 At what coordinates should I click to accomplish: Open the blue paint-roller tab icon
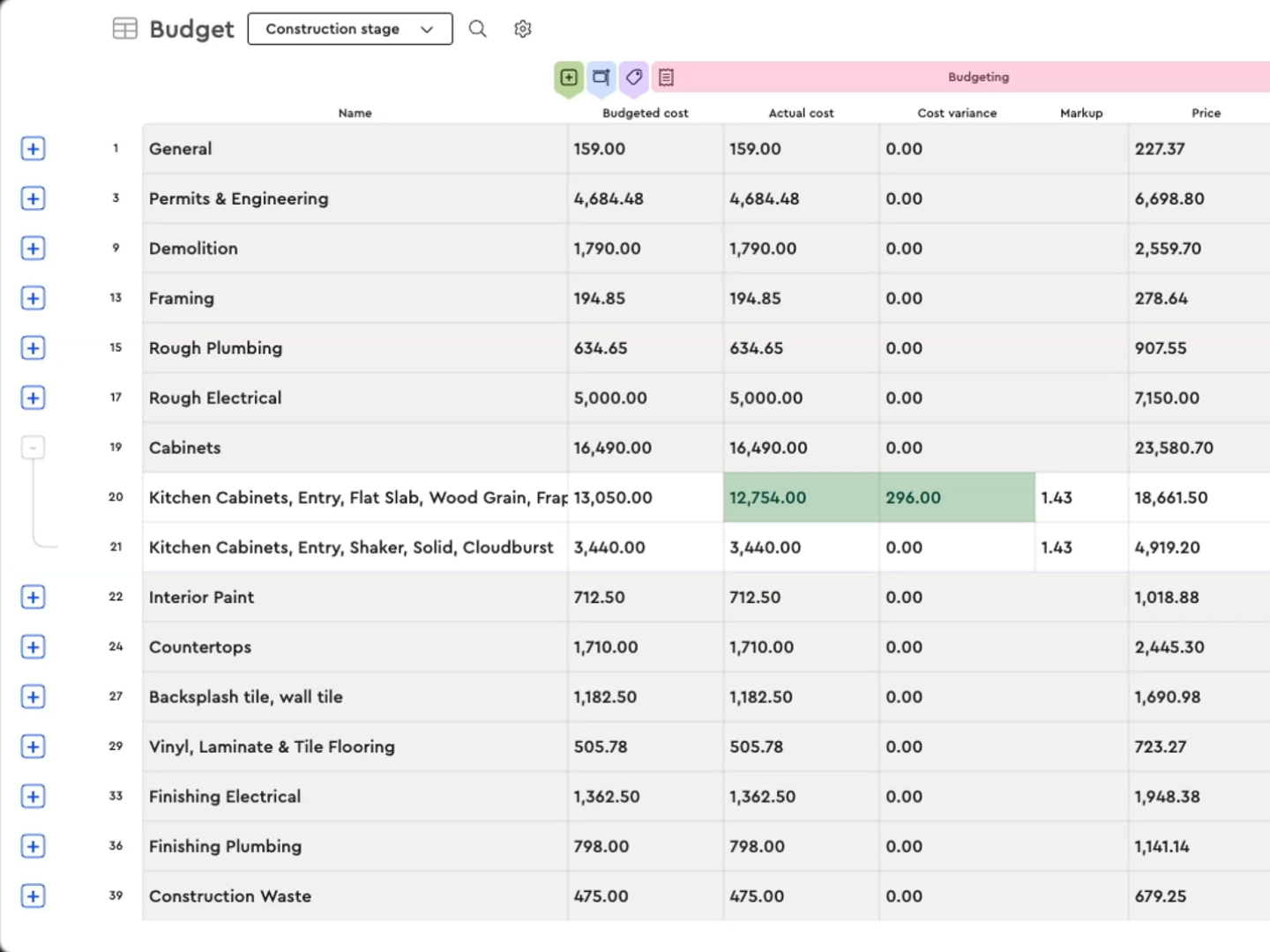coord(601,78)
